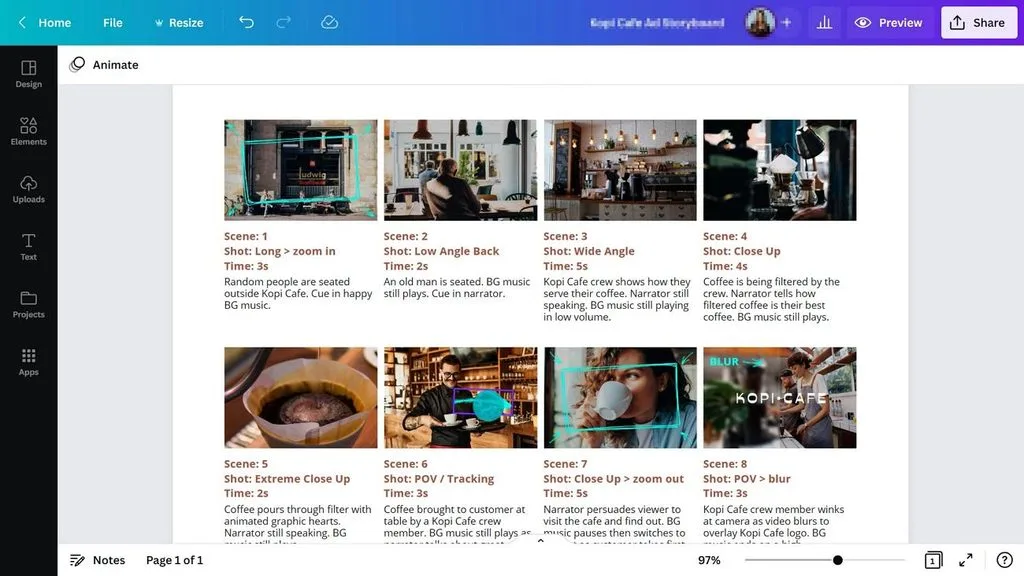This screenshot has width=1024, height=576.
Task: Open the help question mark icon
Action: (1004, 560)
